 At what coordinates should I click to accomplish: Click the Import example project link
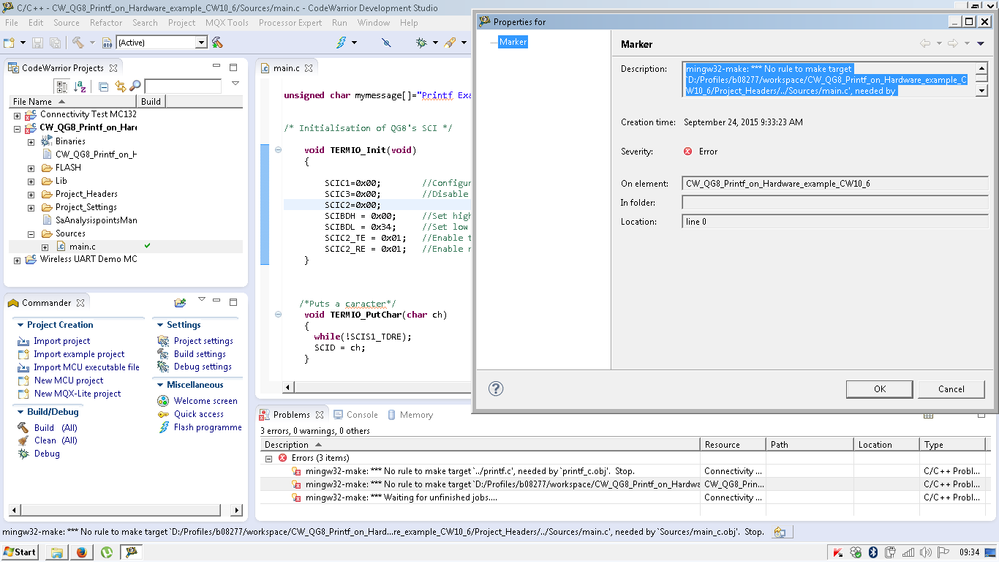[x=79, y=354]
